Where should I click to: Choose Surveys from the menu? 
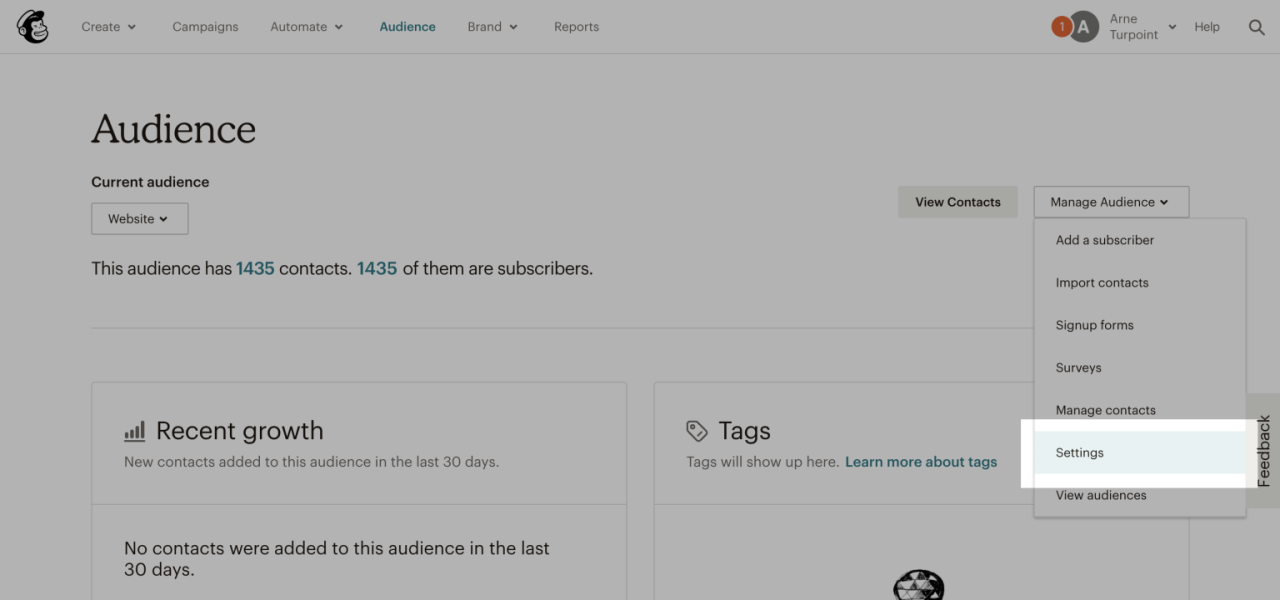1140,368
